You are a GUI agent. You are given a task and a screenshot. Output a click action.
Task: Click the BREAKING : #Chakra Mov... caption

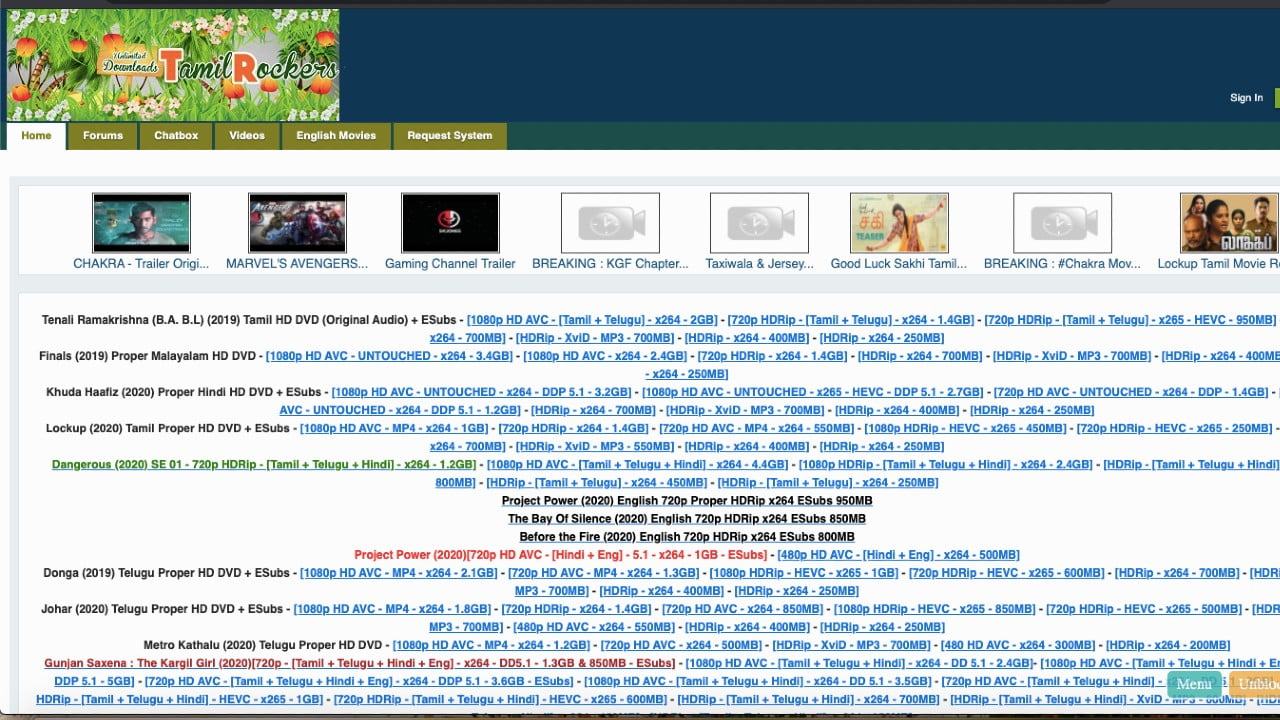(x=1062, y=264)
